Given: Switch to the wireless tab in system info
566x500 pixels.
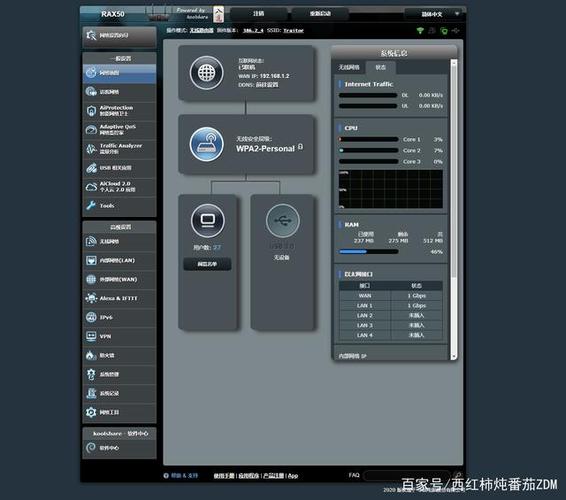Looking at the screenshot, I should point(349,68).
